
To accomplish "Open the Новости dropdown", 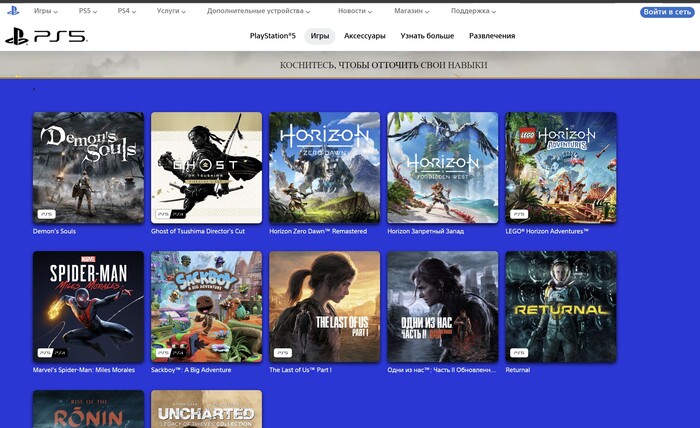I will point(354,11).
